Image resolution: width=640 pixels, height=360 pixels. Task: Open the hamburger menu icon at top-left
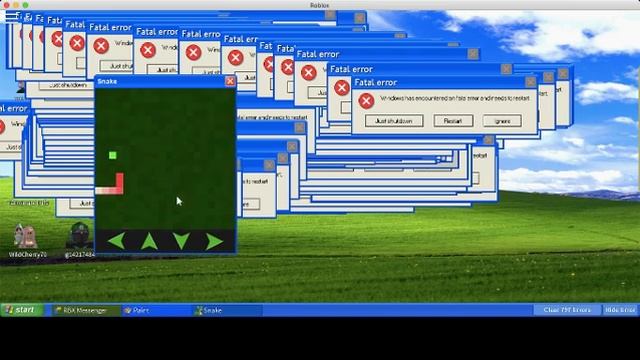11,16
